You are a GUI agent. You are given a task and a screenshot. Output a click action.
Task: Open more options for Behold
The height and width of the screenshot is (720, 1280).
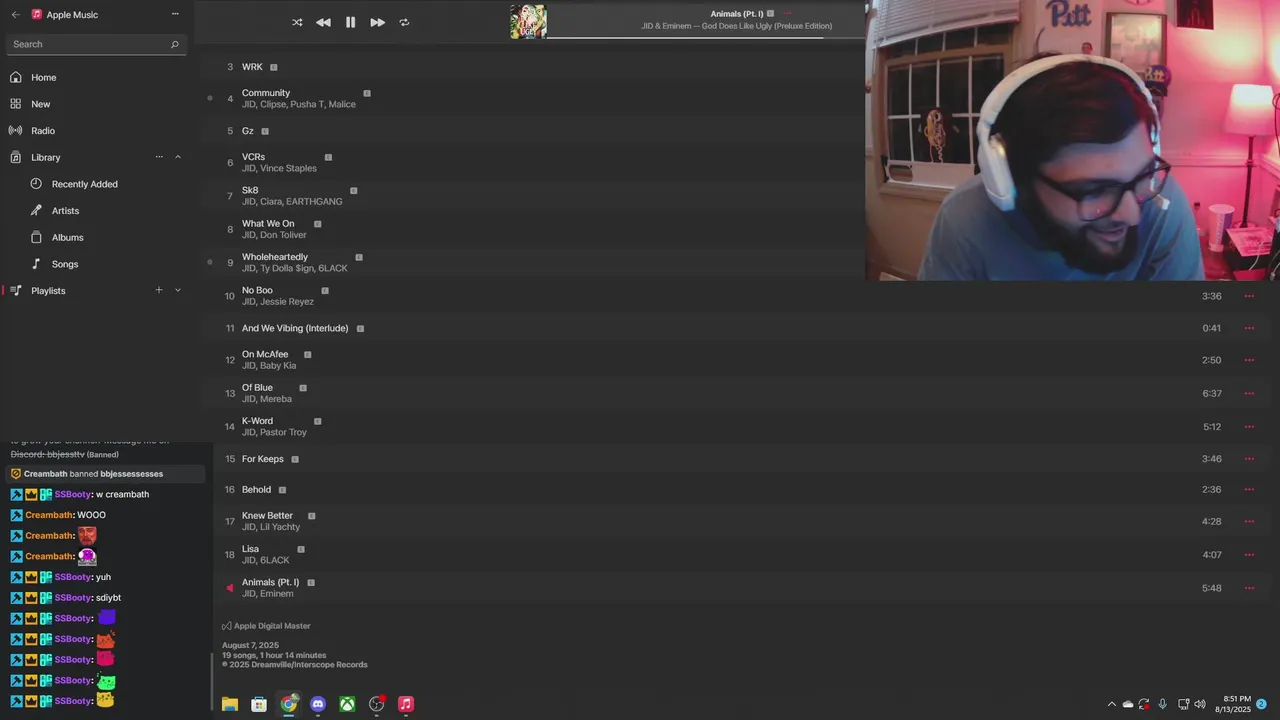click(1249, 490)
